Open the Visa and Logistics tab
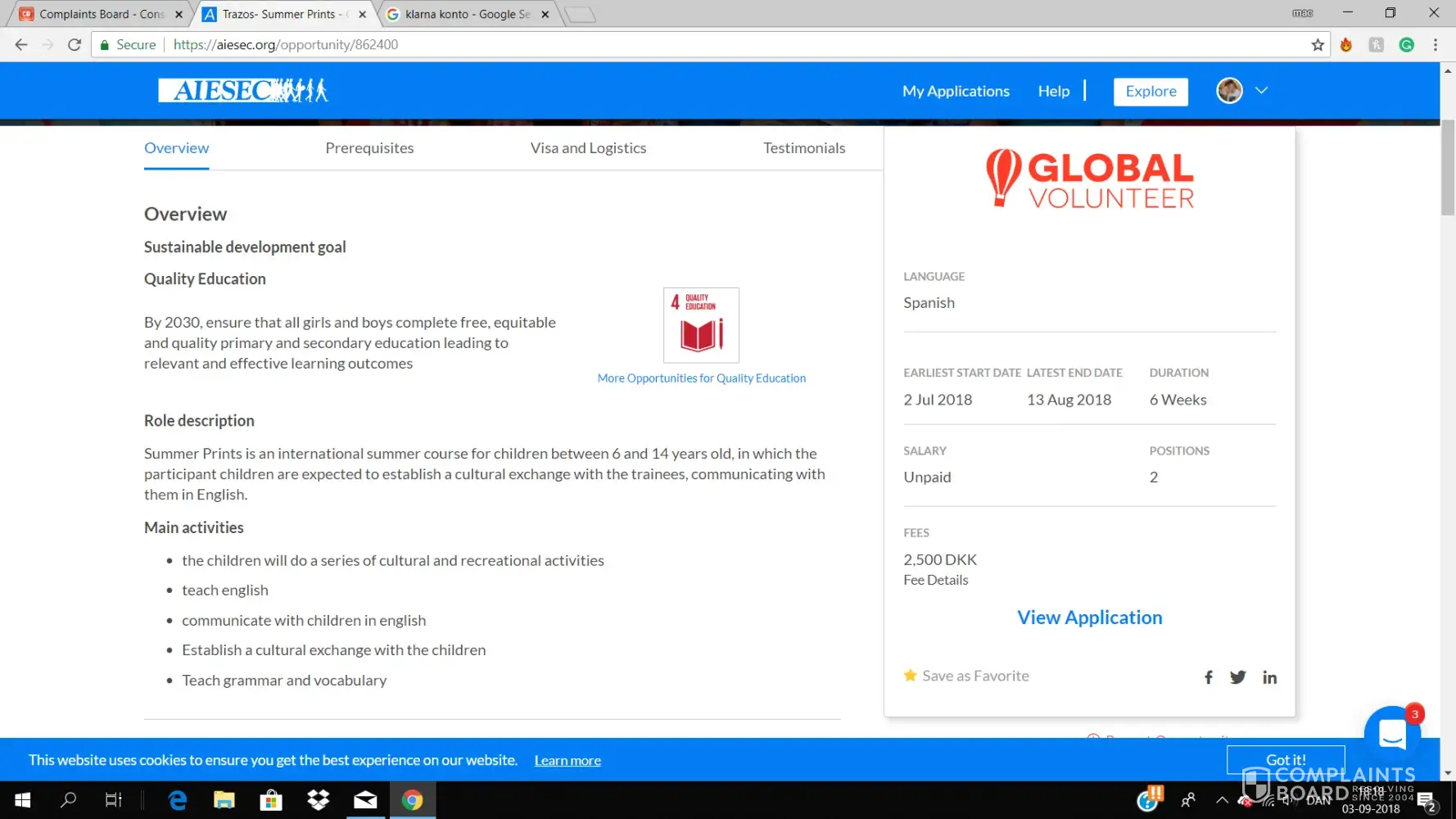 click(588, 148)
